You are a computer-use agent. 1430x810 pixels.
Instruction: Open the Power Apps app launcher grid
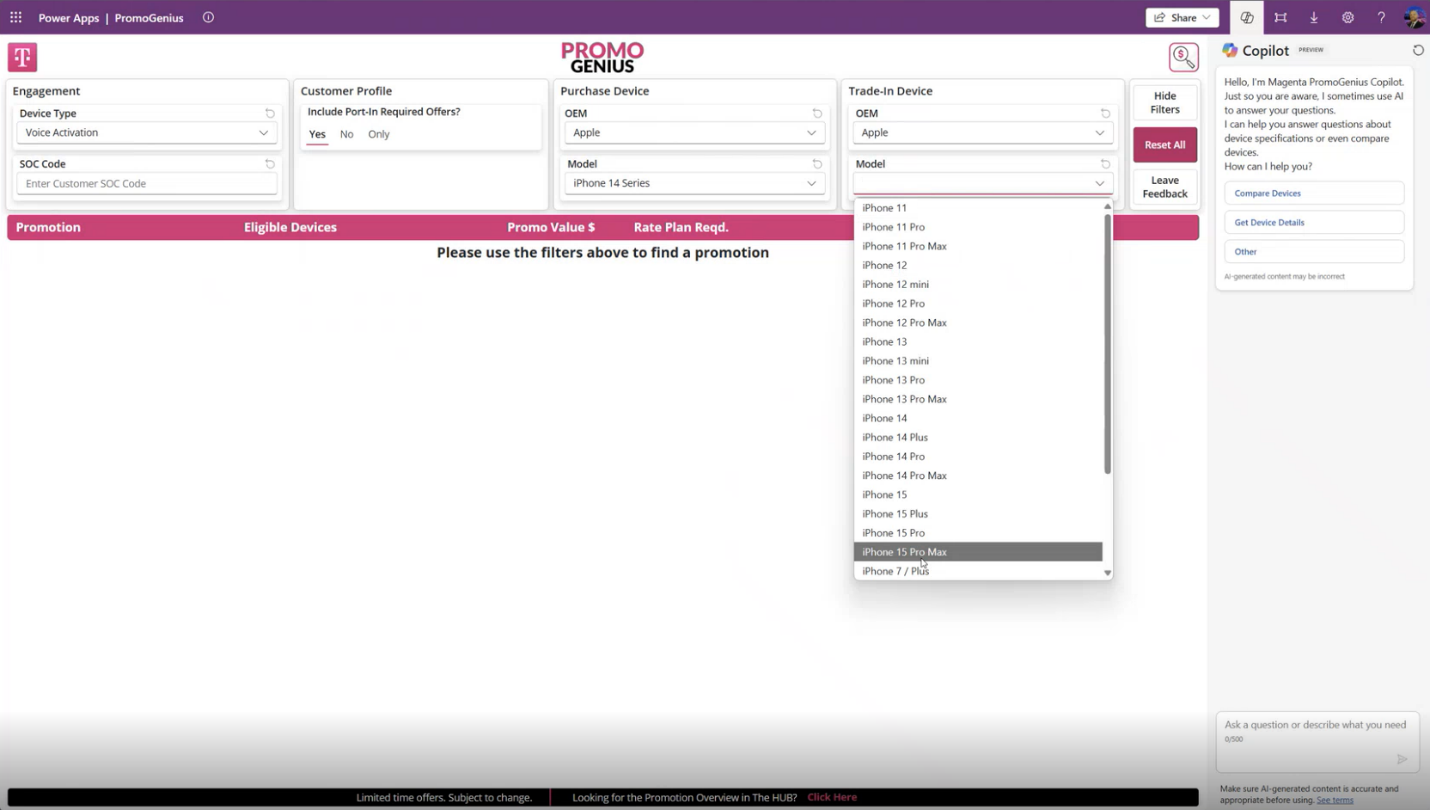click(16, 17)
